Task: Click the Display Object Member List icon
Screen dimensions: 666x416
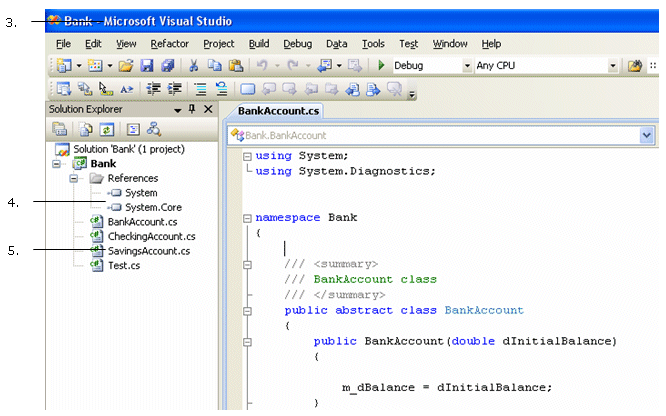Action: click(x=64, y=89)
